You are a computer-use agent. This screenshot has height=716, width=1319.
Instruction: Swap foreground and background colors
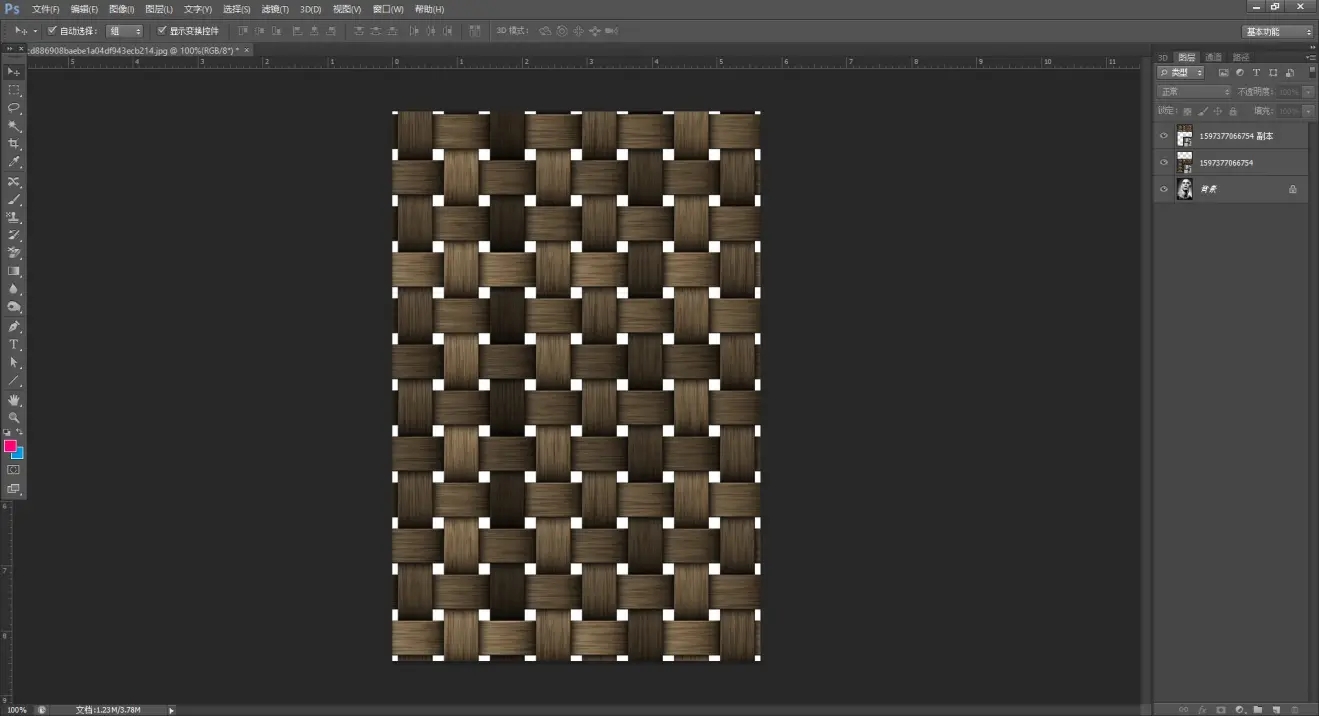20,433
